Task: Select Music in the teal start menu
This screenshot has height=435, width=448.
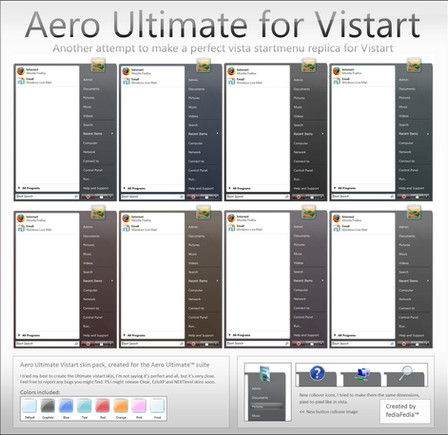Action: tap(403, 107)
